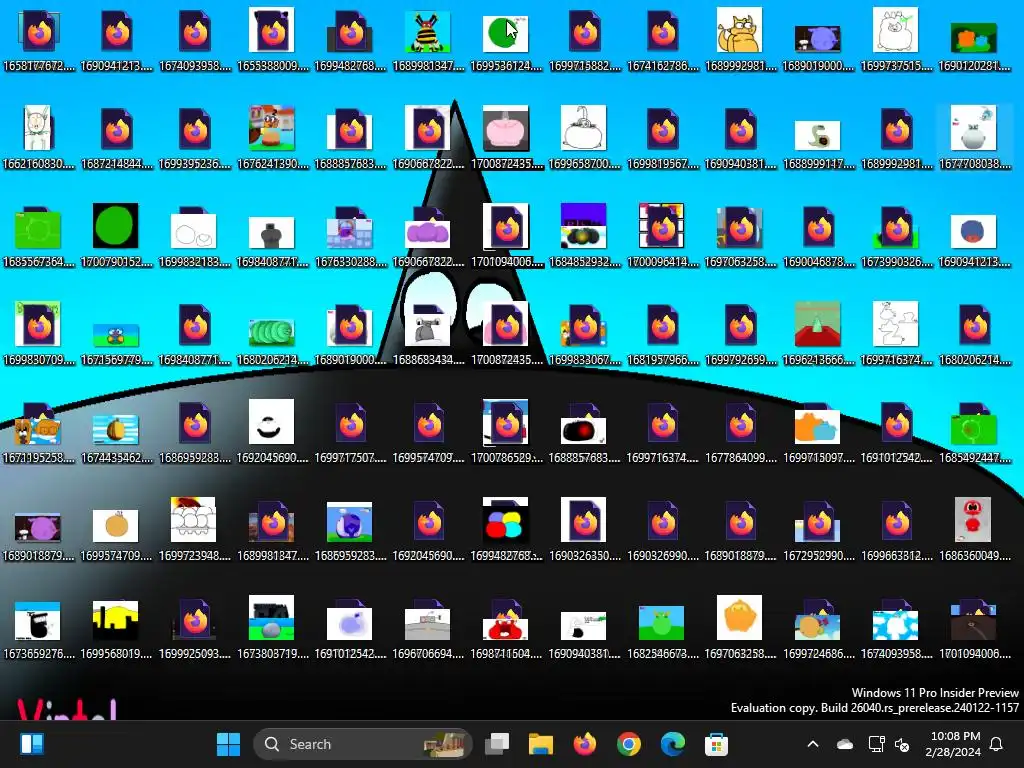This screenshot has width=1024, height=768.
Task: Expand the hidden system tray icons chevron
Action: click(x=813, y=744)
